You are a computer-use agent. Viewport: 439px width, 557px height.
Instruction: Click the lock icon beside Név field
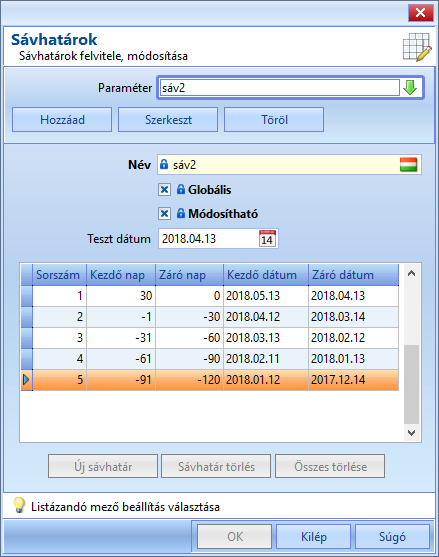(x=164, y=164)
